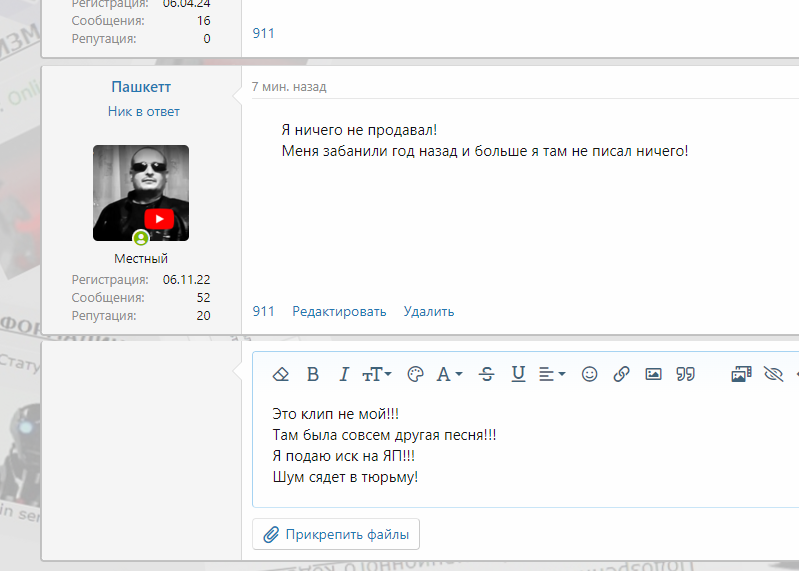The height and width of the screenshot is (571, 799).
Task: Click the crossed-eye hidden content icon
Action: click(774, 374)
